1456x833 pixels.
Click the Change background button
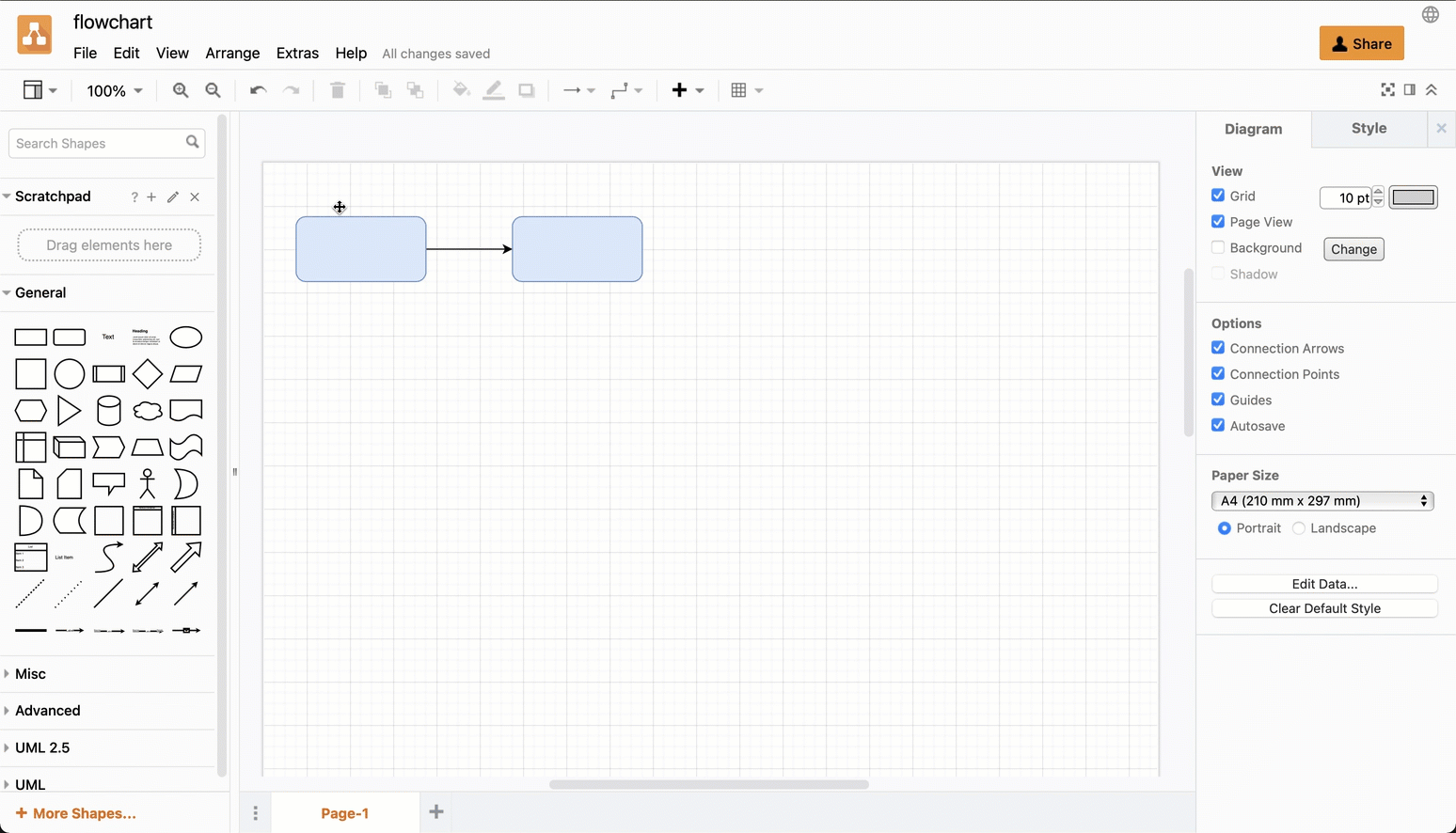1353,248
